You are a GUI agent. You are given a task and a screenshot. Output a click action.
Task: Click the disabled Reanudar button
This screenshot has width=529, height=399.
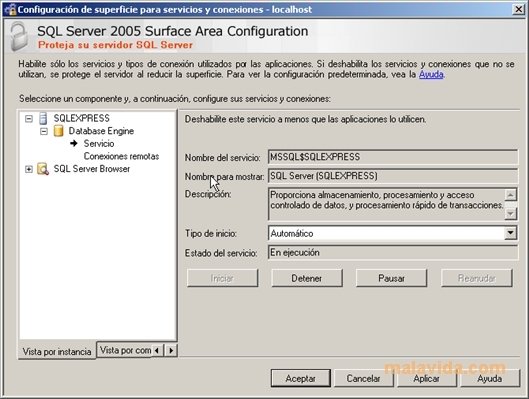(476, 278)
